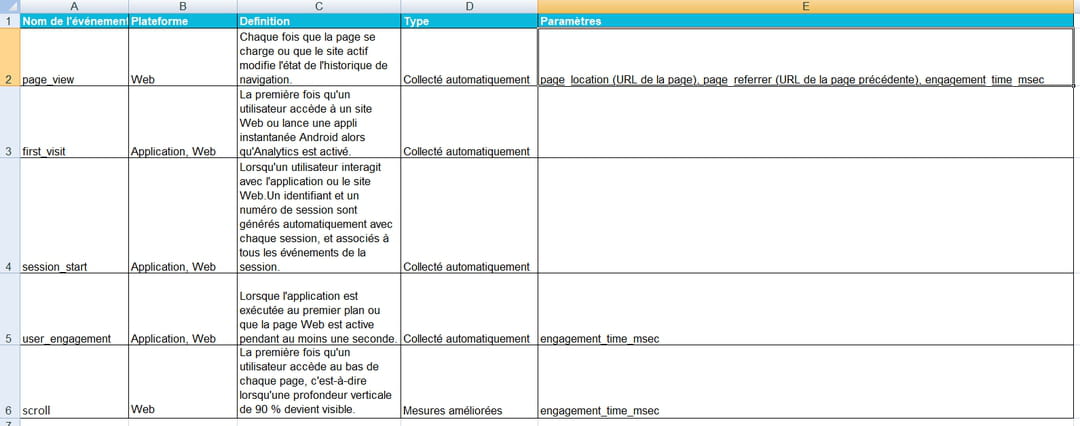Select the 'scroll' event name cell
The image size is (1080, 426).
coord(74,382)
